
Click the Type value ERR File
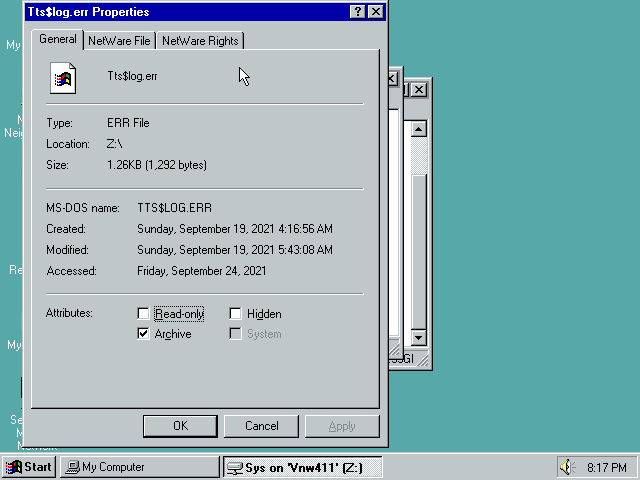click(x=128, y=123)
